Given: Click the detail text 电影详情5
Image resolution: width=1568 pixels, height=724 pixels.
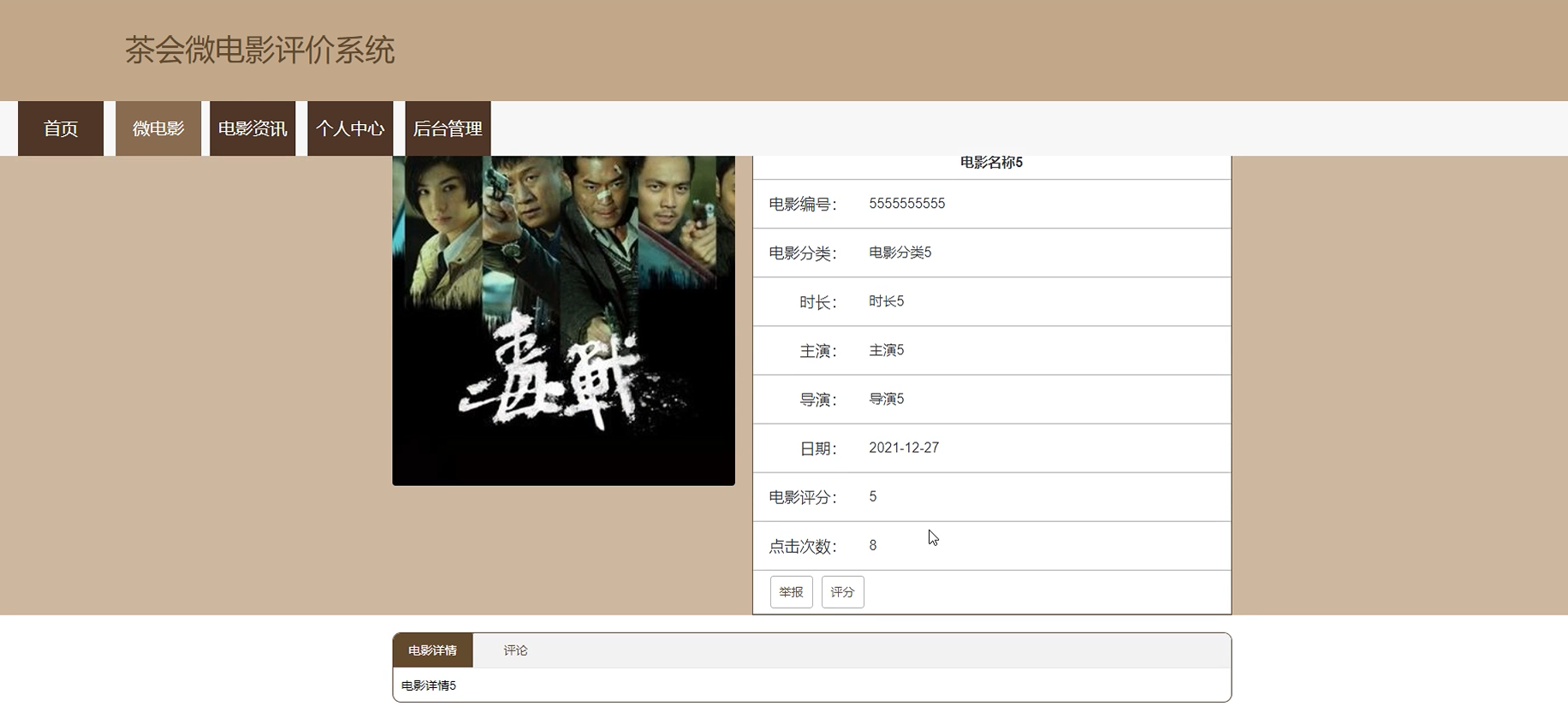Looking at the screenshot, I should tap(429, 685).
